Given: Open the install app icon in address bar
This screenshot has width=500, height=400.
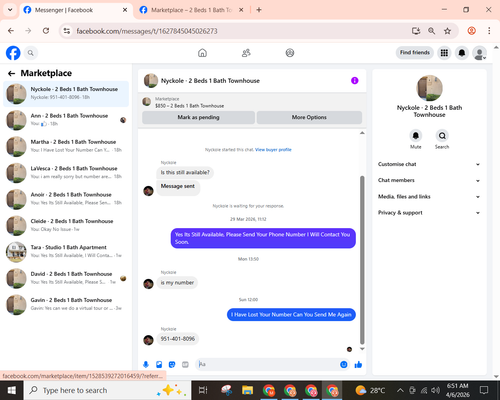Looking at the screenshot, I should click(416, 31).
